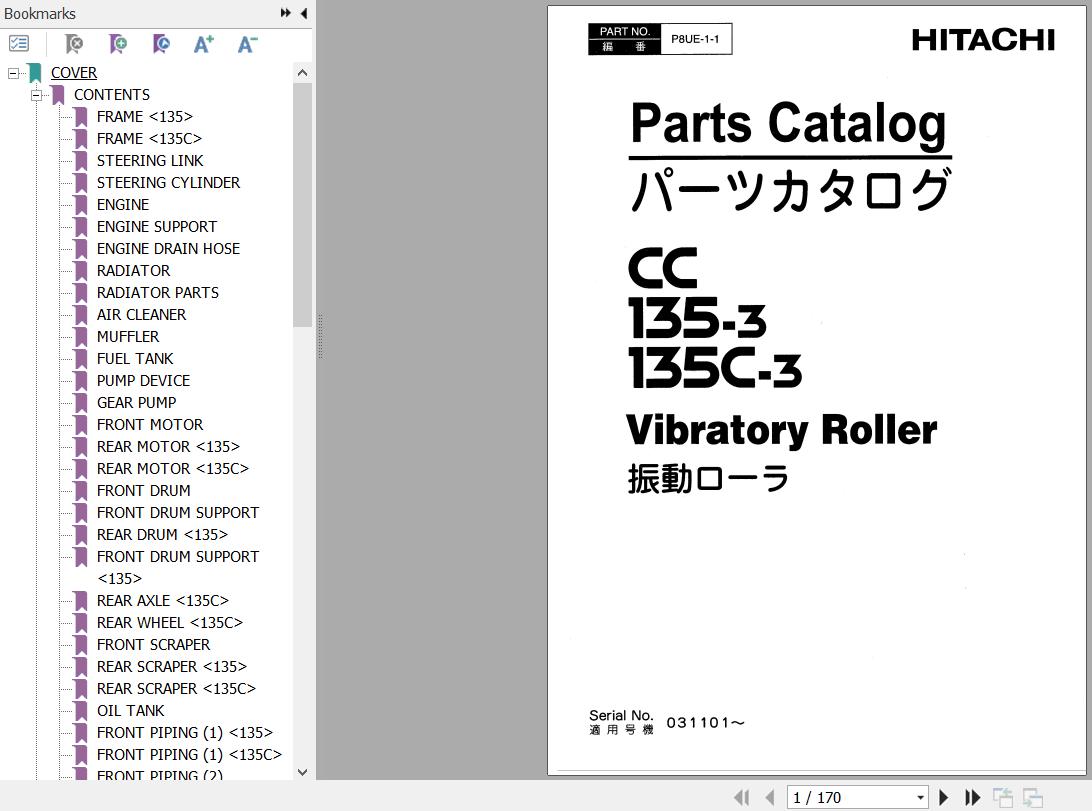
Task: Click the find current bookmark icon
Action: click(161, 44)
